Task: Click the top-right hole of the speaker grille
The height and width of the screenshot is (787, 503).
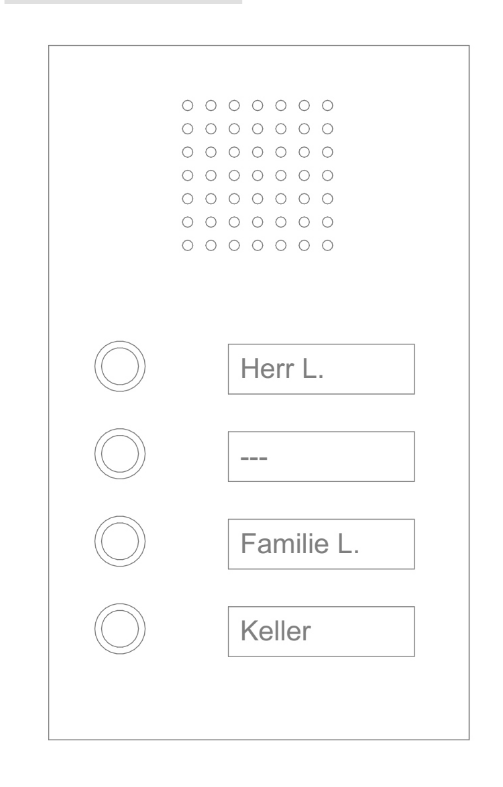Action: (327, 105)
